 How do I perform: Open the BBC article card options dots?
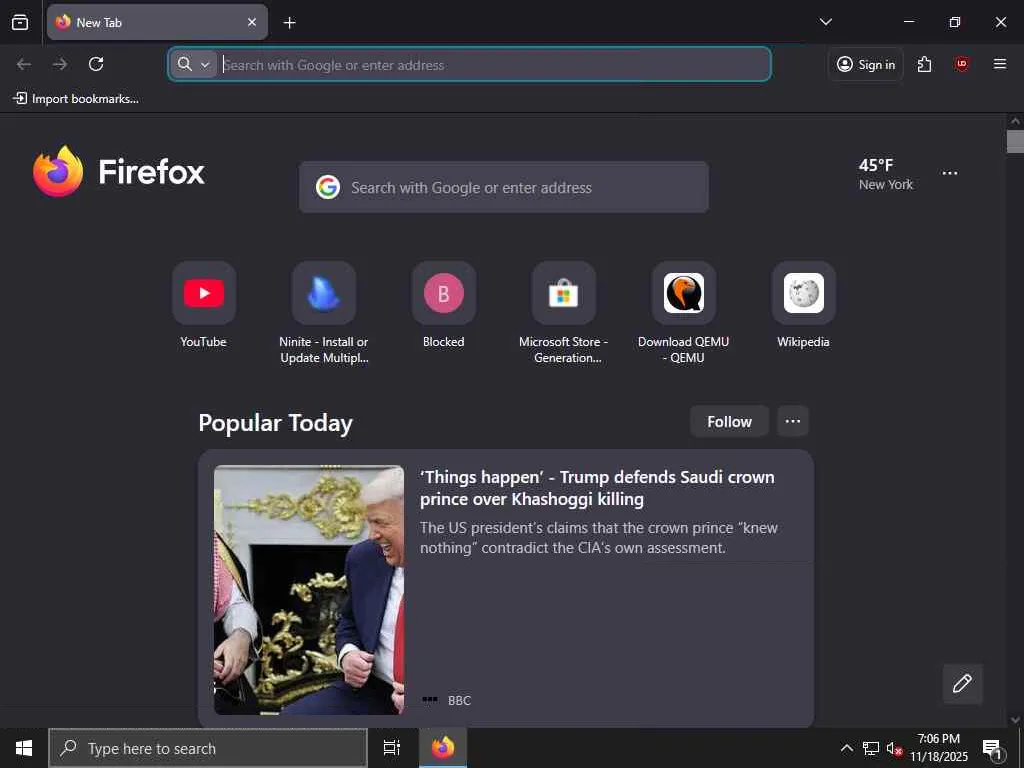pos(430,699)
